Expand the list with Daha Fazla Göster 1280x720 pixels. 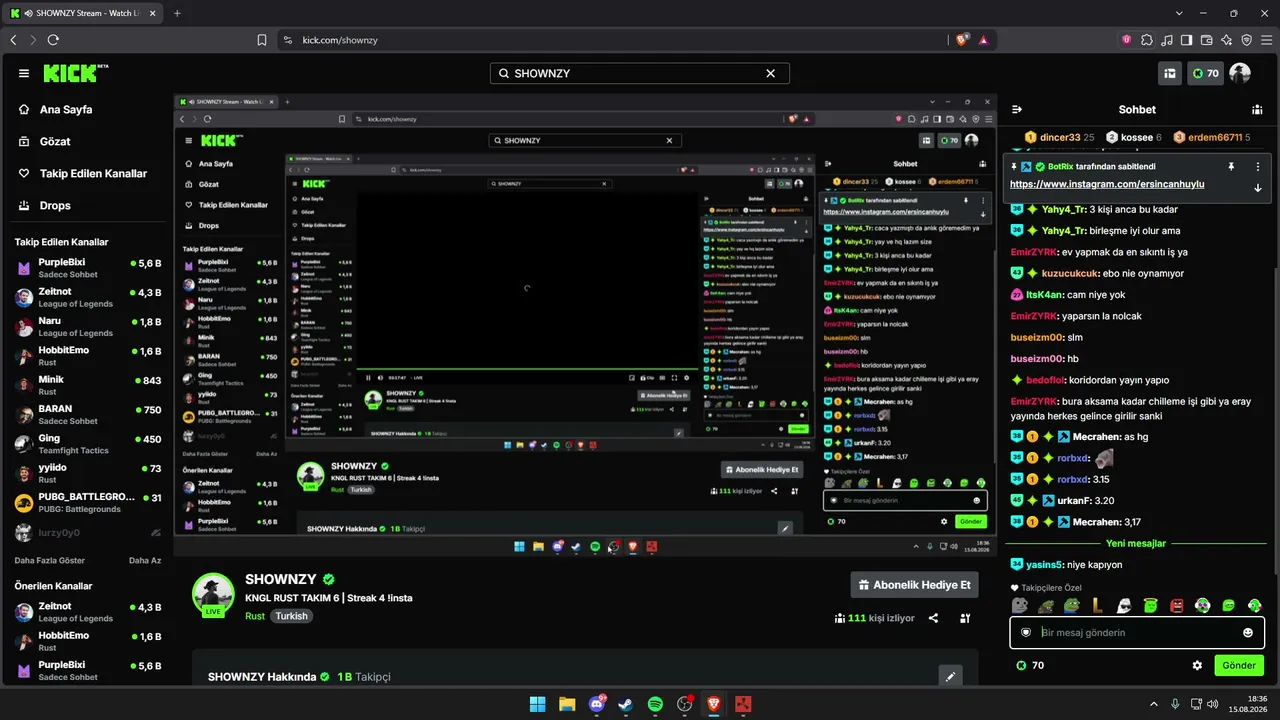pos(50,560)
